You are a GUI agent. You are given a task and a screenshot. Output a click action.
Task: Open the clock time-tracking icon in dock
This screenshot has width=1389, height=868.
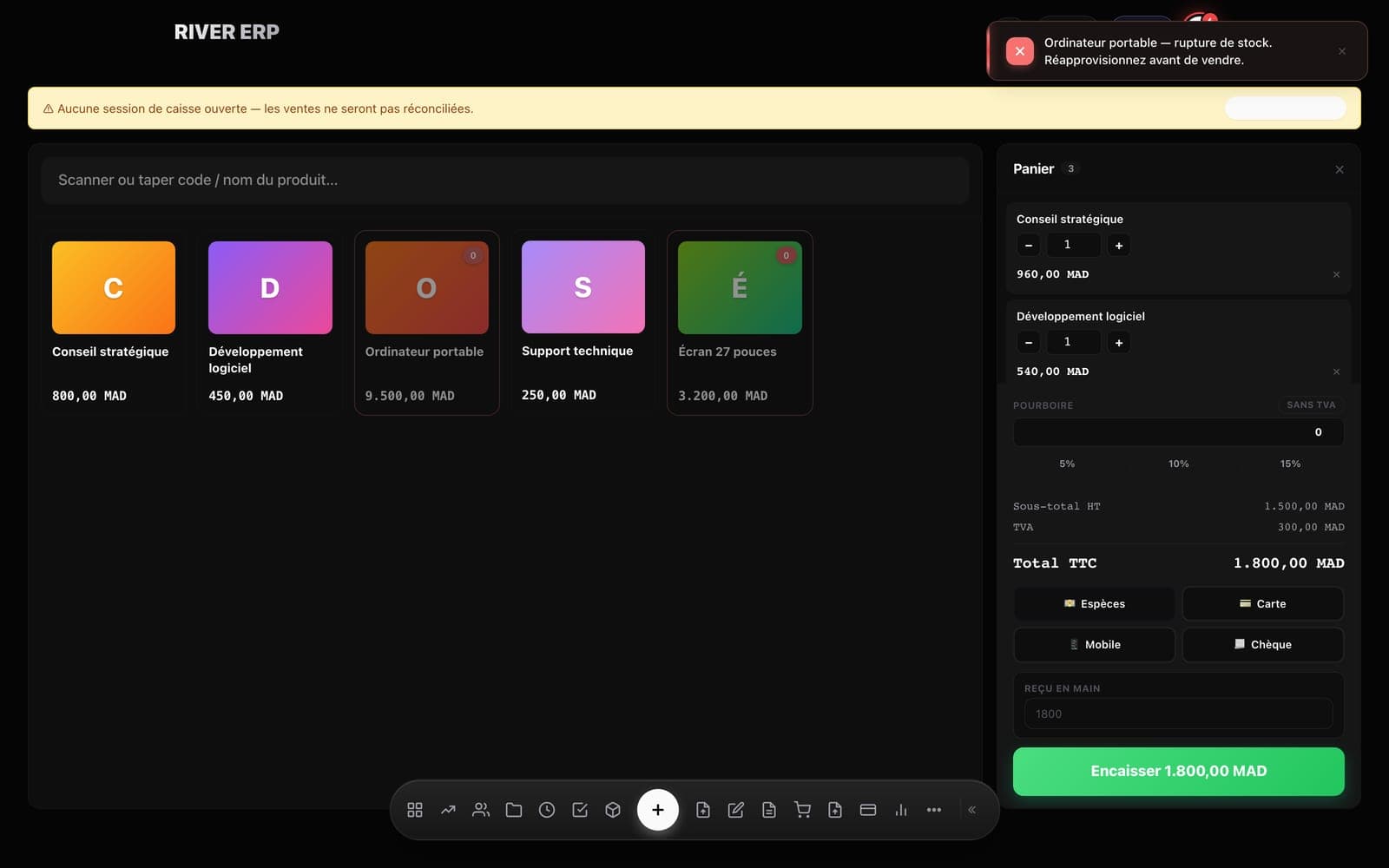547,810
